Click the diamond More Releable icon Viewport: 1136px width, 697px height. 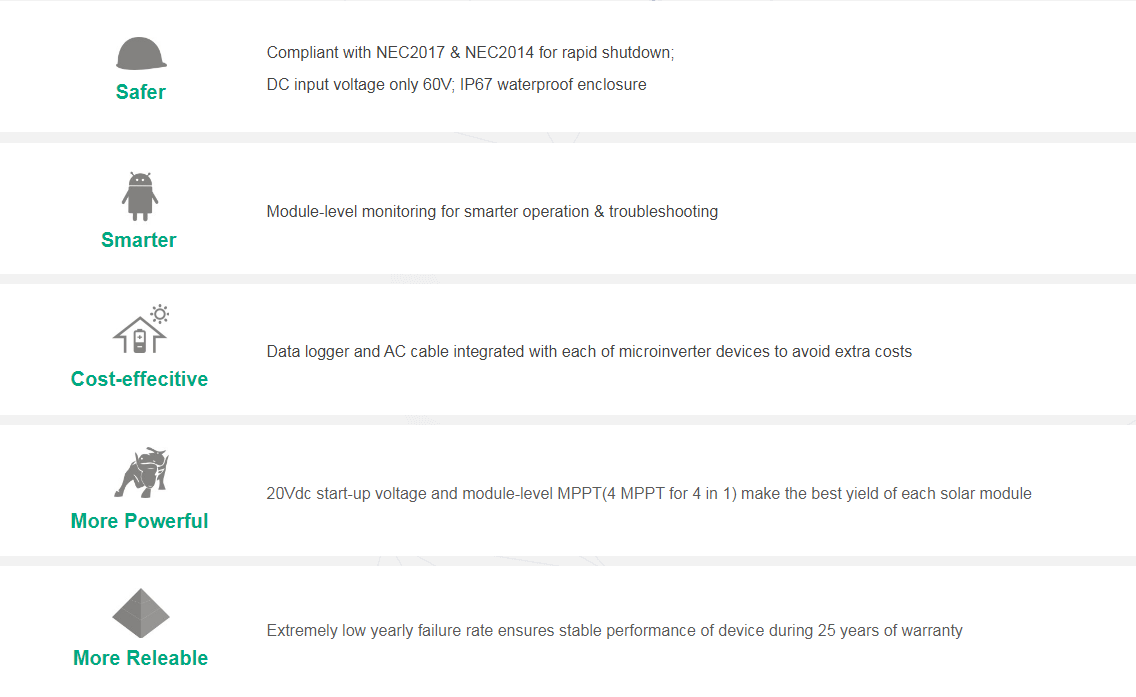click(x=141, y=613)
